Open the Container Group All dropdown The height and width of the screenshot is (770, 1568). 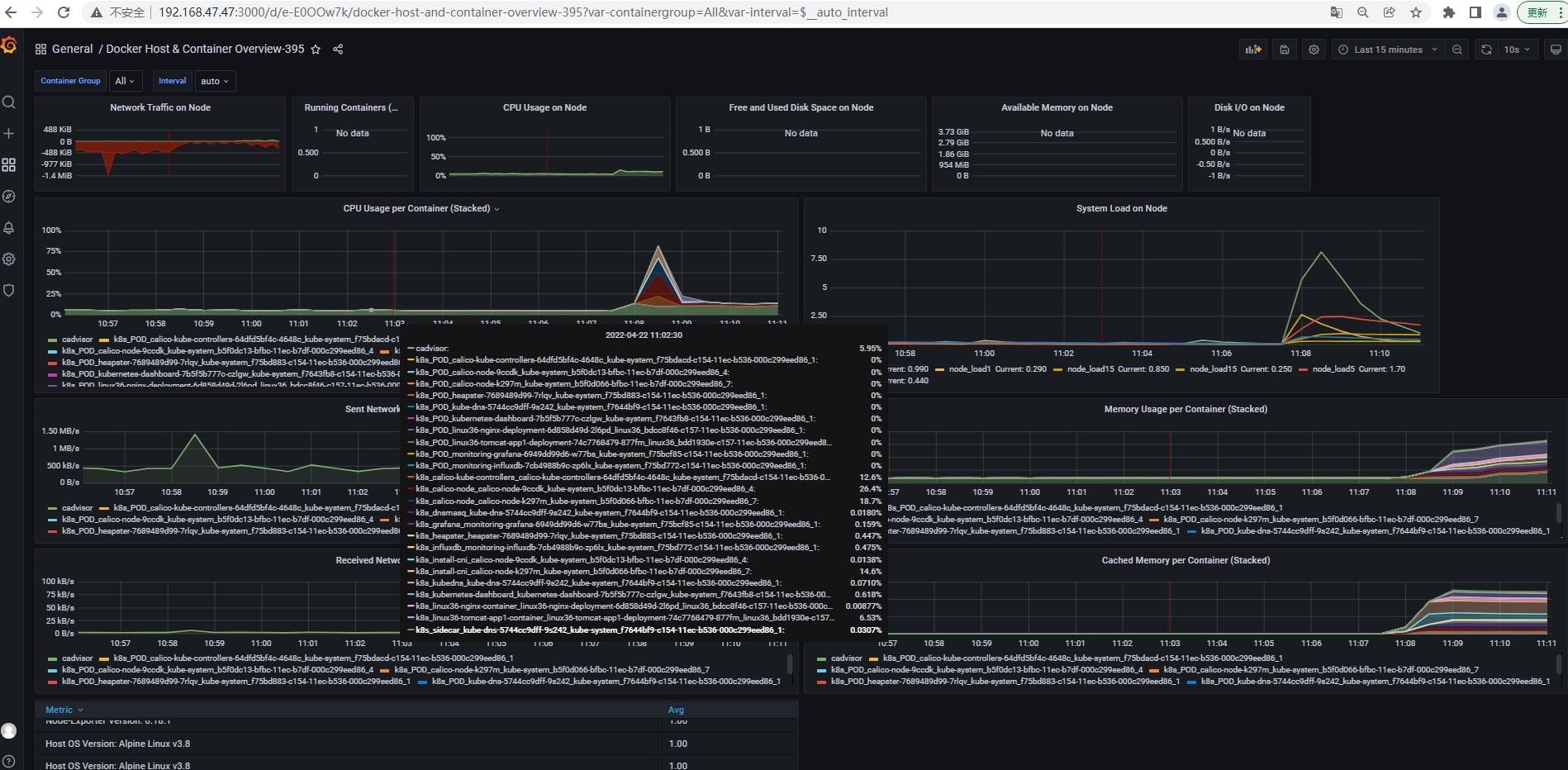click(125, 81)
